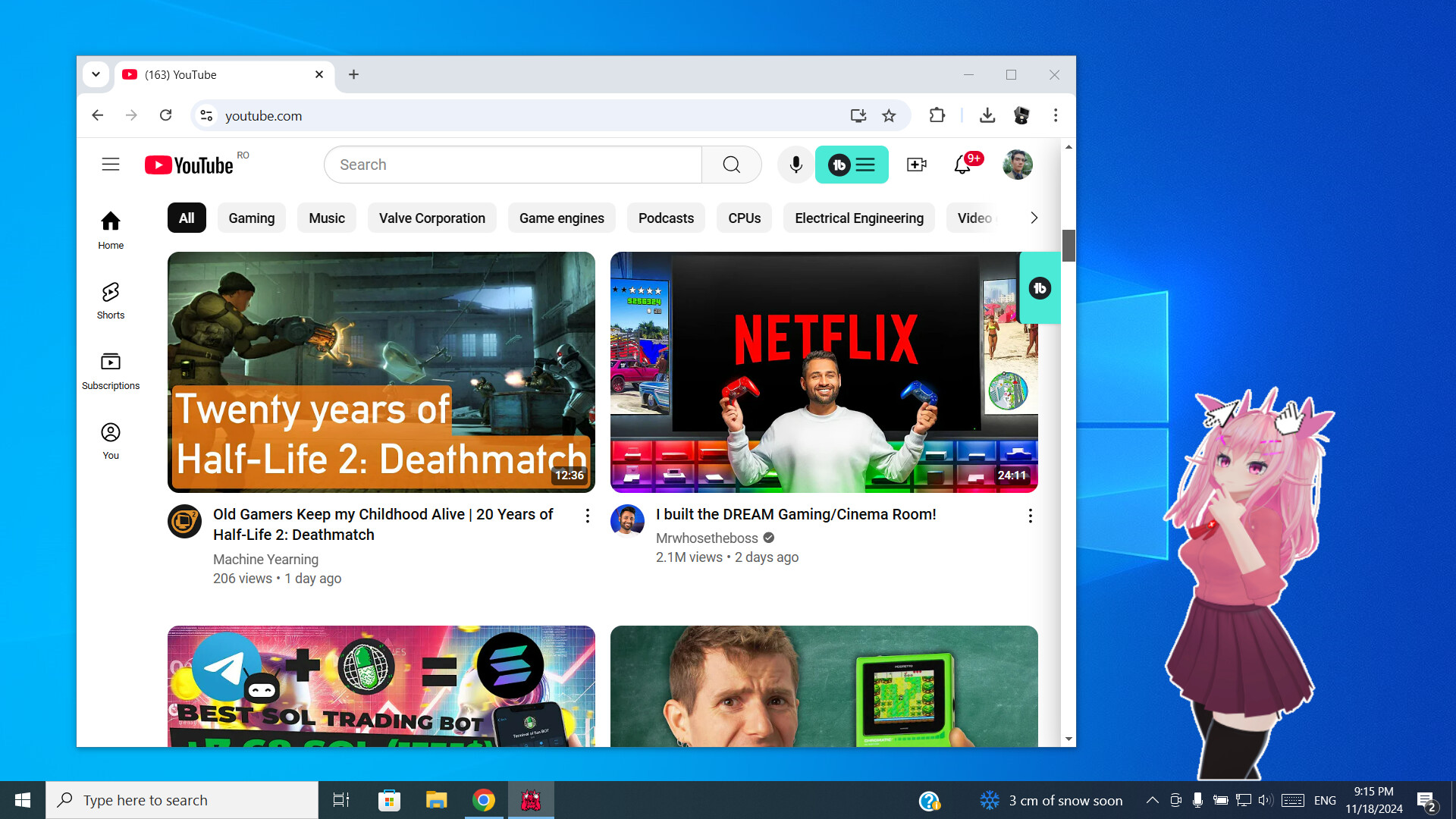
Task: Click the Create video icon on YouTube
Action: (916, 165)
